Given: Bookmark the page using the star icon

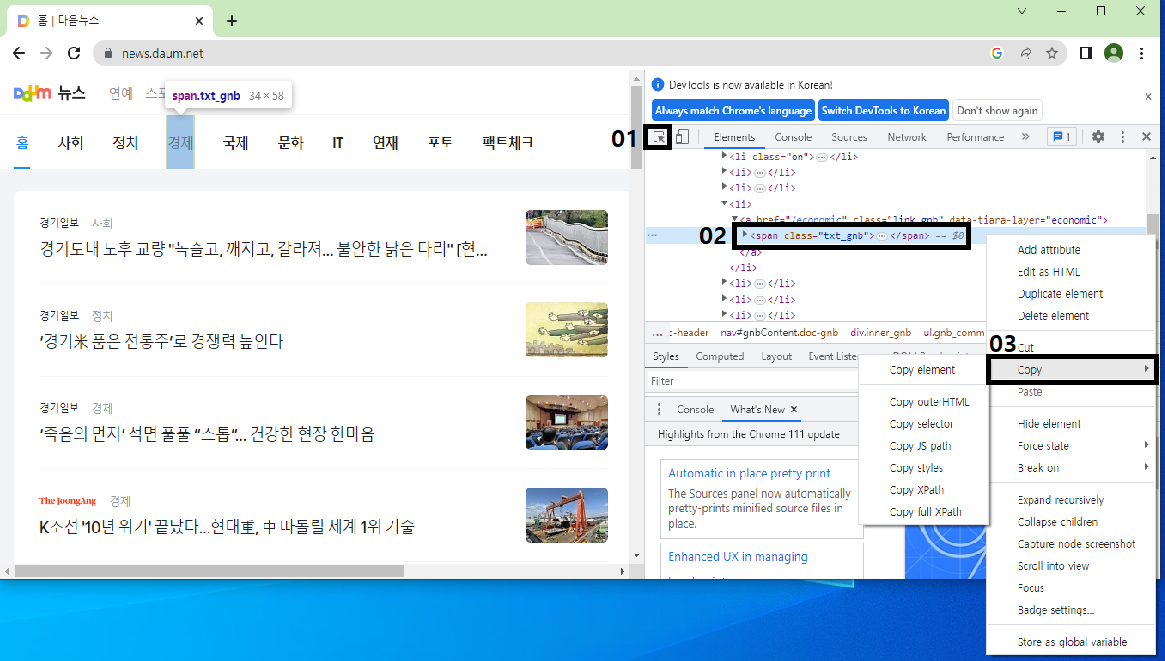Looking at the screenshot, I should coord(1053,54).
